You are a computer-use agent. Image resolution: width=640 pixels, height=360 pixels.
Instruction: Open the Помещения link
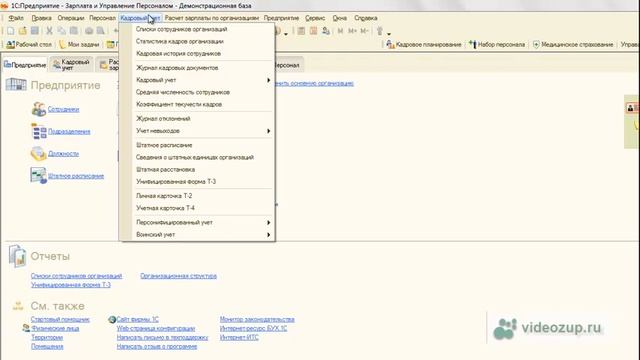[47, 347]
